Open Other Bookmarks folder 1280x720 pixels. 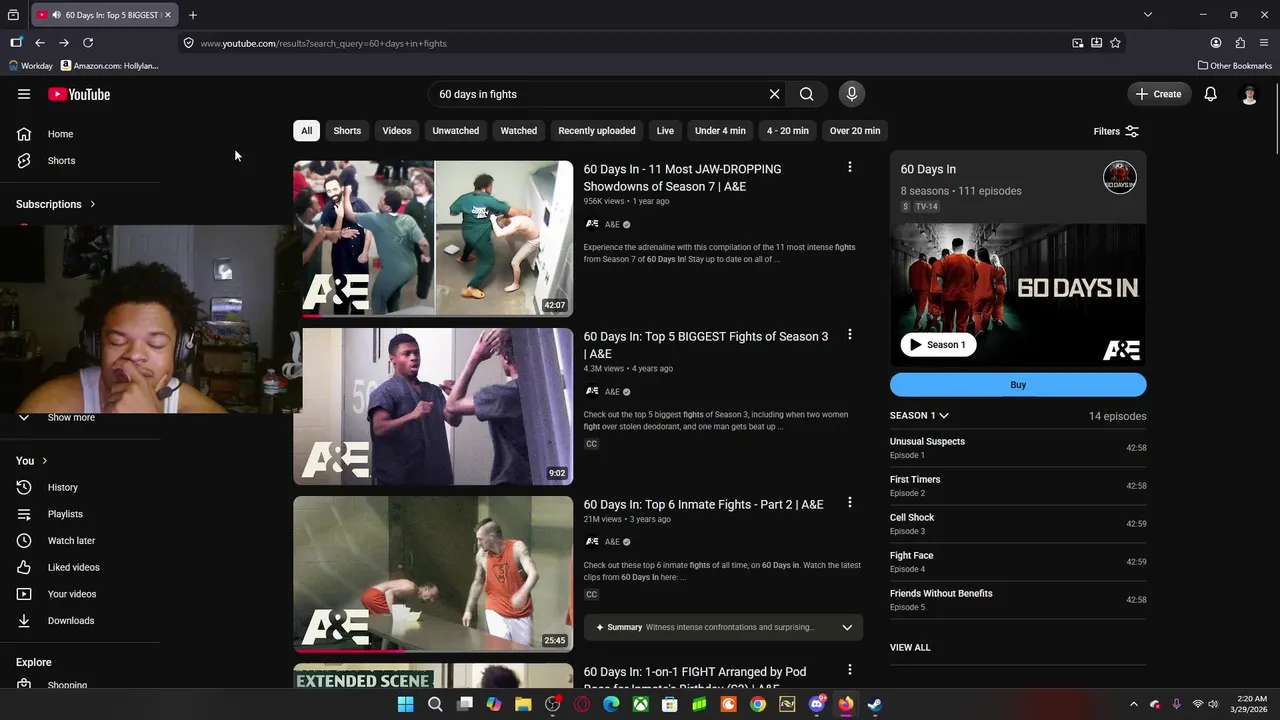pos(1234,66)
